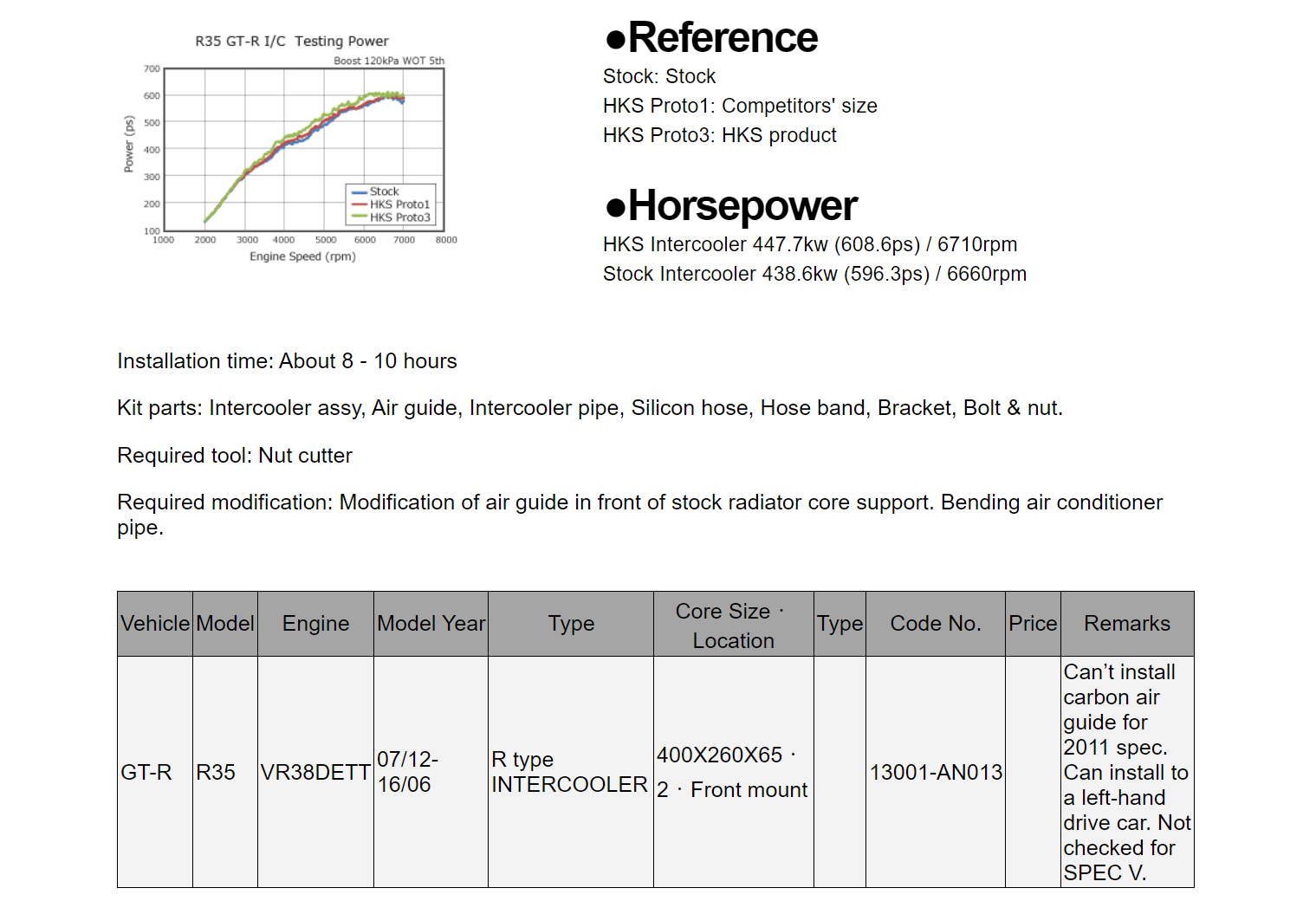Screen dimensions: 1316x901
Task: Click the chart legend box
Action: click(391, 204)
